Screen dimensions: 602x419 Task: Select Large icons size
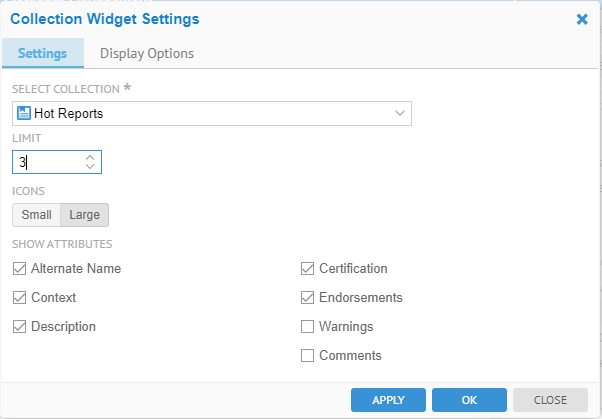click(x=84, y=215)
